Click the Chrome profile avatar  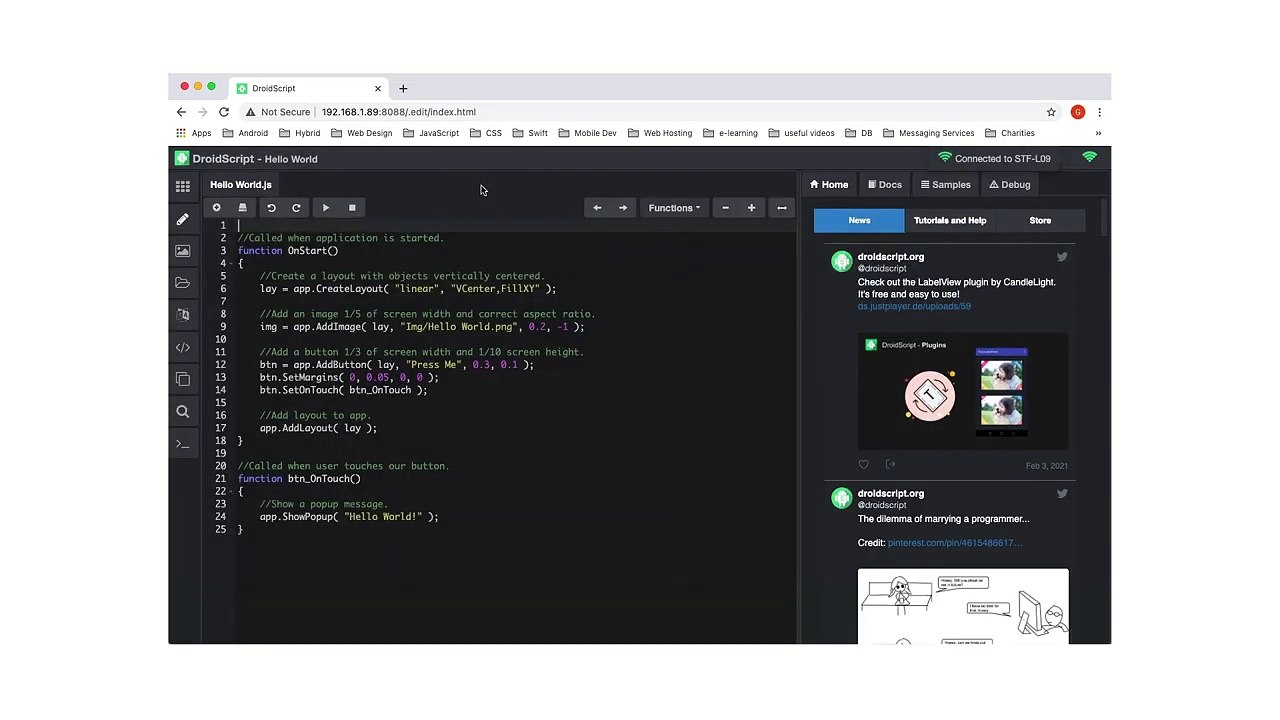point(1077,112)
